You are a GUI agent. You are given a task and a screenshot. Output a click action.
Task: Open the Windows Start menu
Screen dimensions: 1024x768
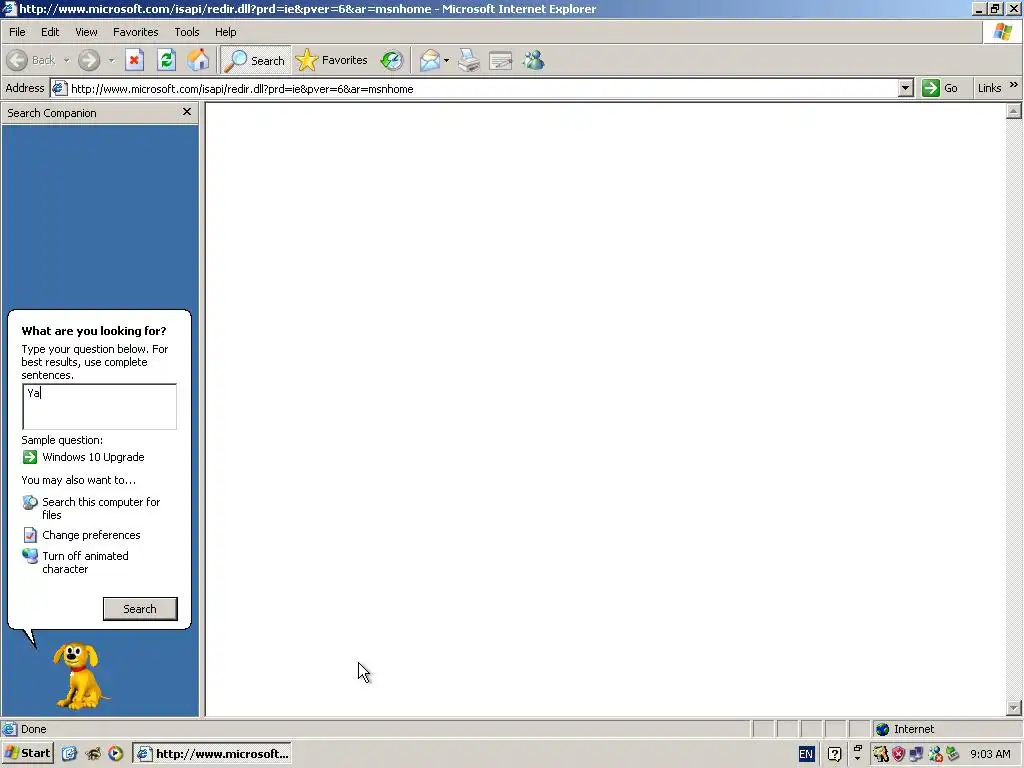click(27, 754)
